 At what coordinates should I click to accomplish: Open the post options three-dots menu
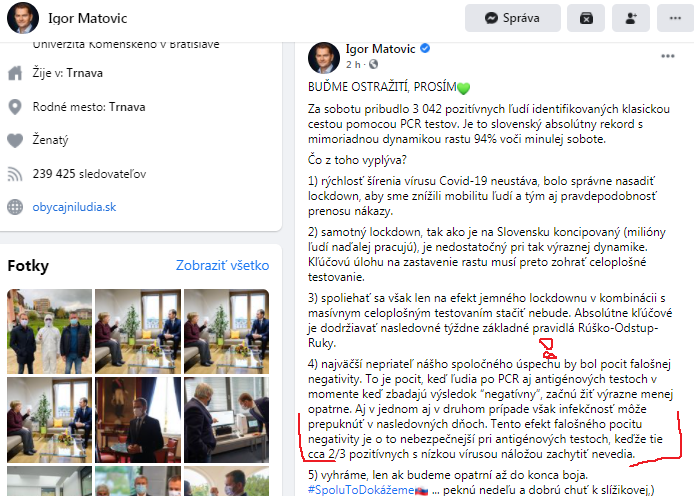tap(667, 56)
